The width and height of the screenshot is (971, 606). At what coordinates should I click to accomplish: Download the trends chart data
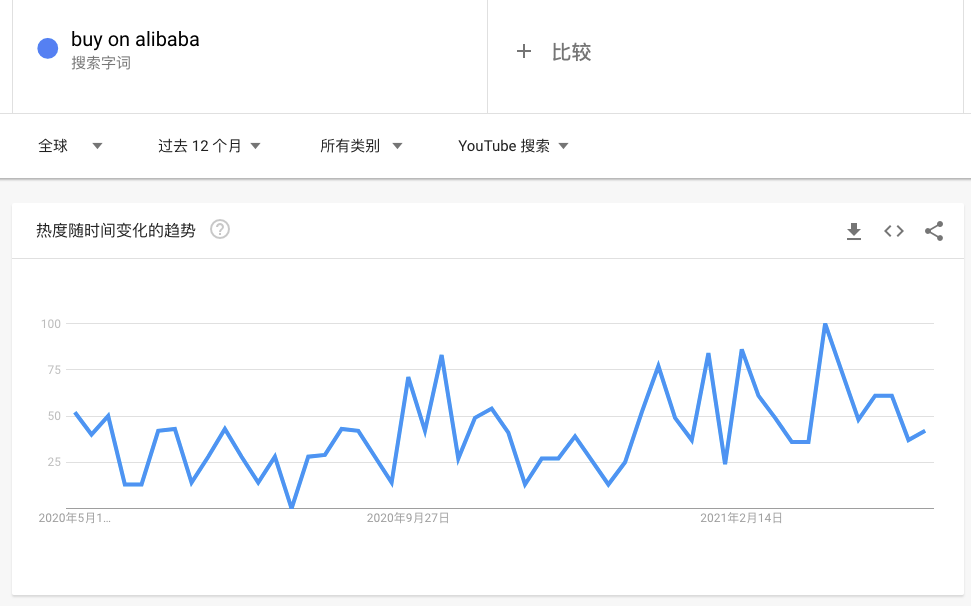(854, 230)
